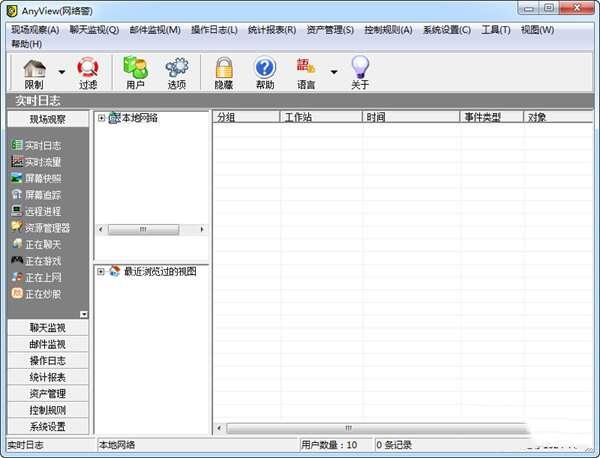Switch to the 资产管理 panel button
This screenshot has height=458, width=600.
point(47,393)
